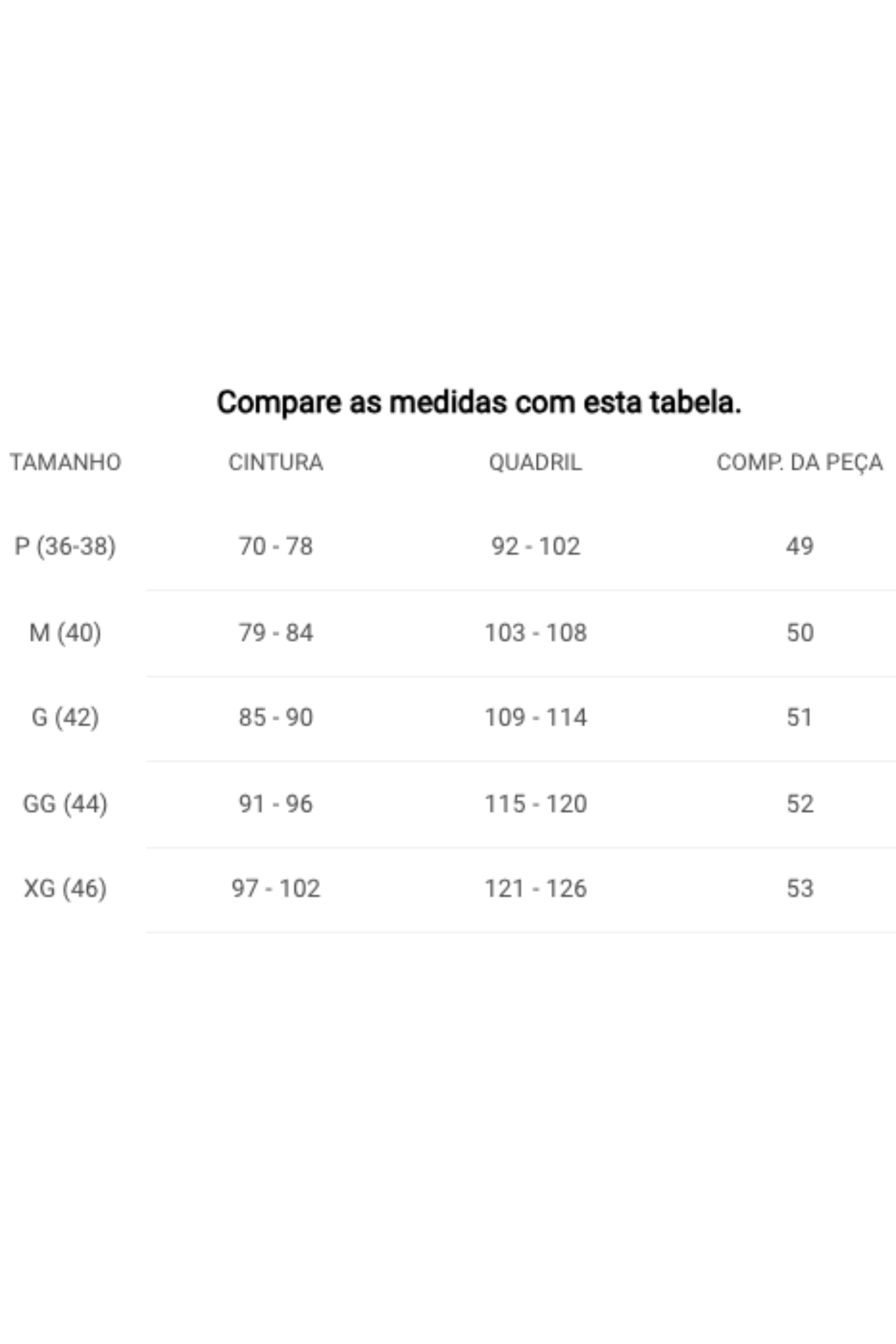
Task: Click the CINTURA column header
Action: pos(276,462)
